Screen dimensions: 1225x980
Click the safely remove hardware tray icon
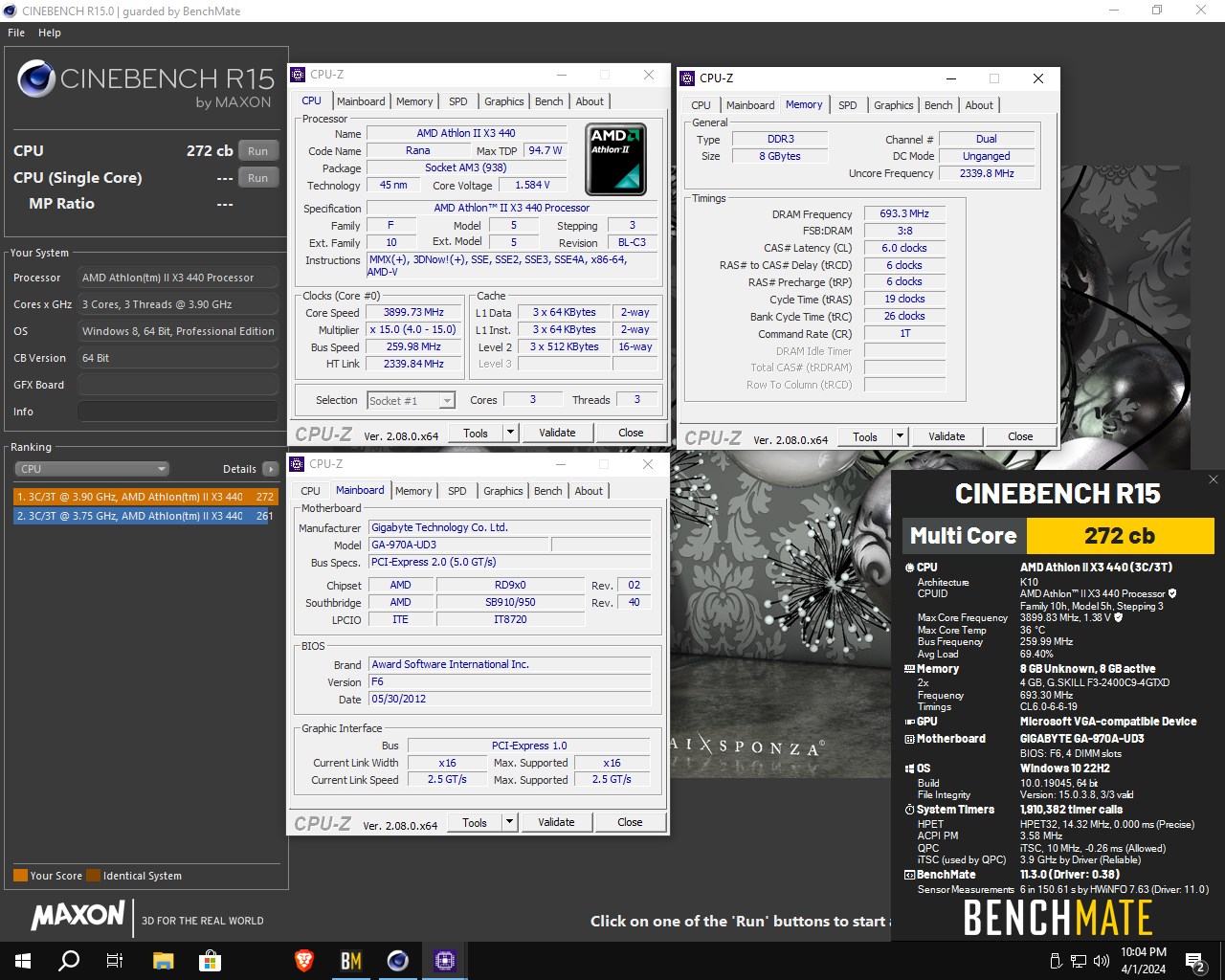click(1056, 961)
